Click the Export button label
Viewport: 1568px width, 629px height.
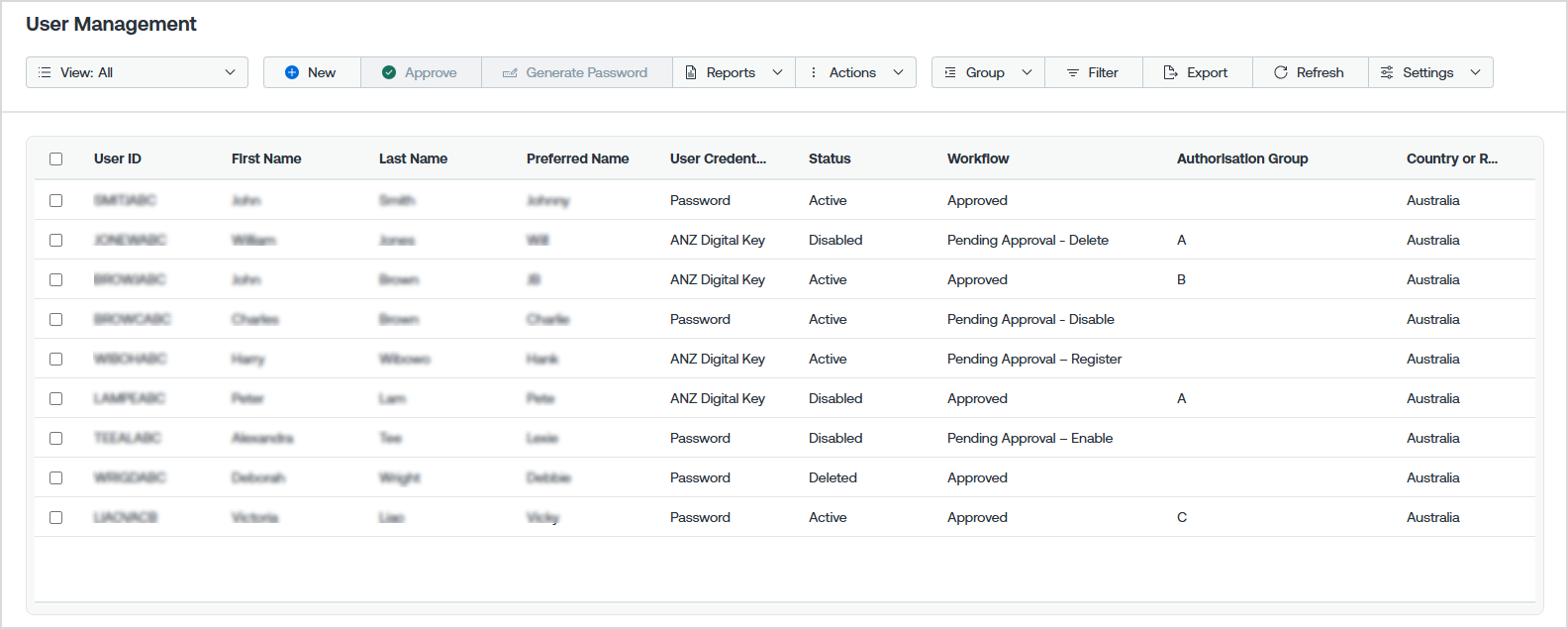pyautogui.click(x=1207, y=72)
